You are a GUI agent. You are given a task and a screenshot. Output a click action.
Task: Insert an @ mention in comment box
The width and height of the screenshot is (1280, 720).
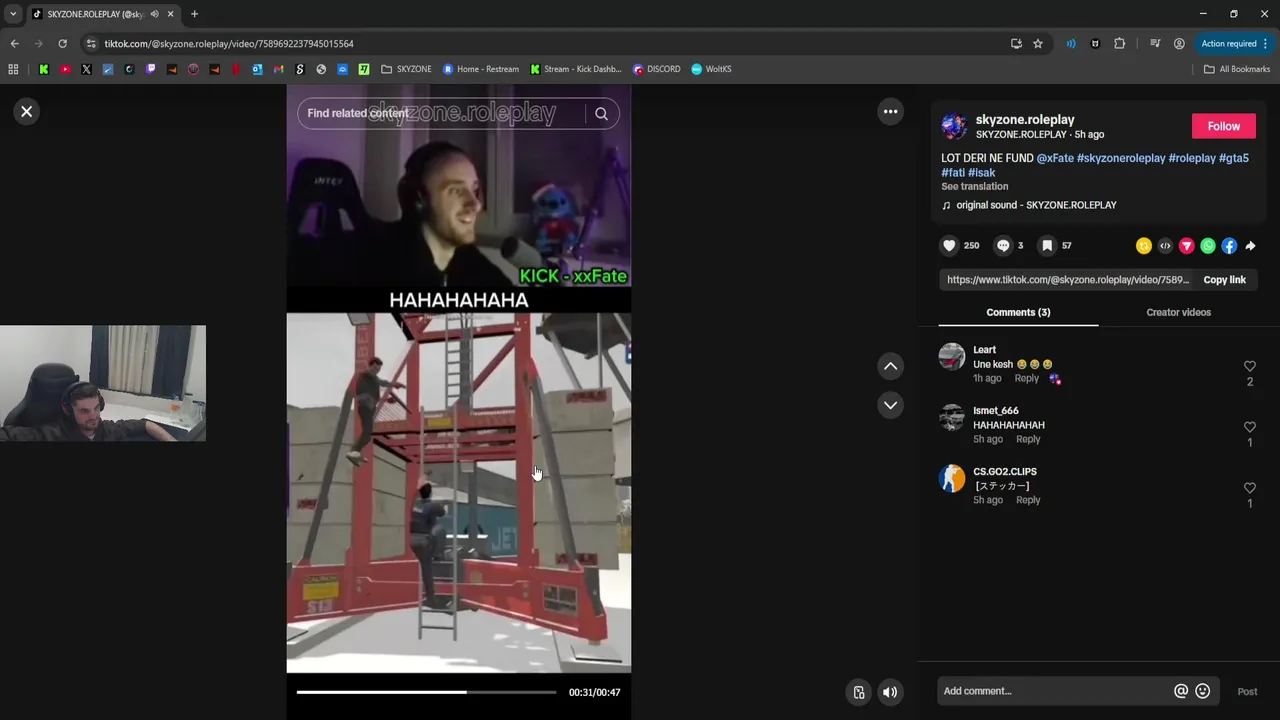[x=1181, y=691]
